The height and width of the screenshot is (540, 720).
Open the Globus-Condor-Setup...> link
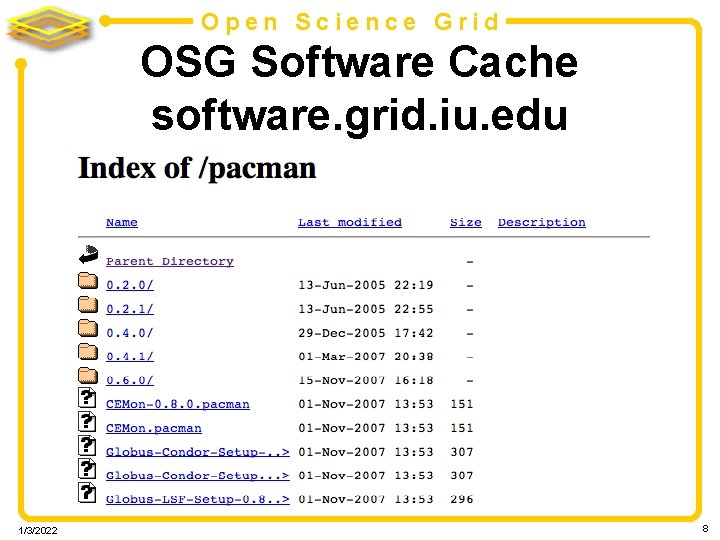tap(198, 476)
